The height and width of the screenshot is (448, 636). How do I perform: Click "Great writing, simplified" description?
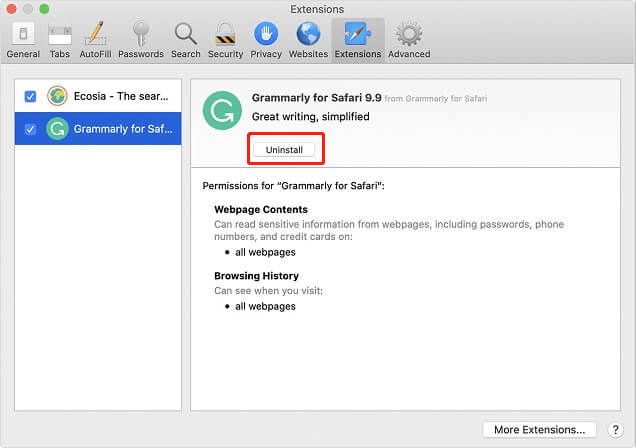tap(311, 117)
